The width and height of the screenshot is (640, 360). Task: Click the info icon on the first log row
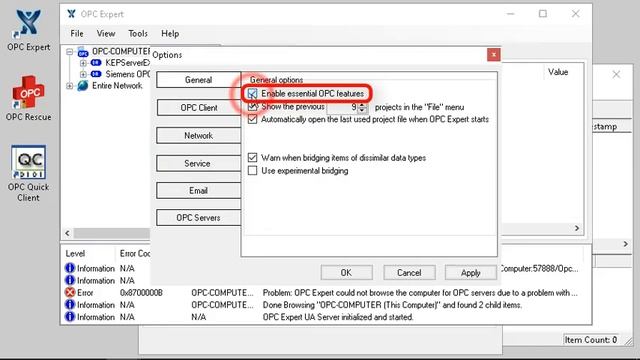pyautogui.click(x=70, y=268)
